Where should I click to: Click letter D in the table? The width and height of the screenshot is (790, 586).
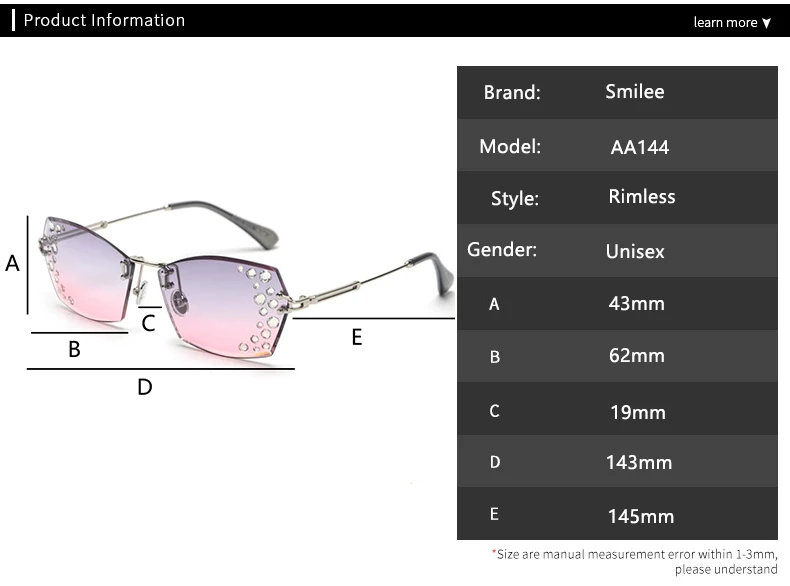(495, 462)
